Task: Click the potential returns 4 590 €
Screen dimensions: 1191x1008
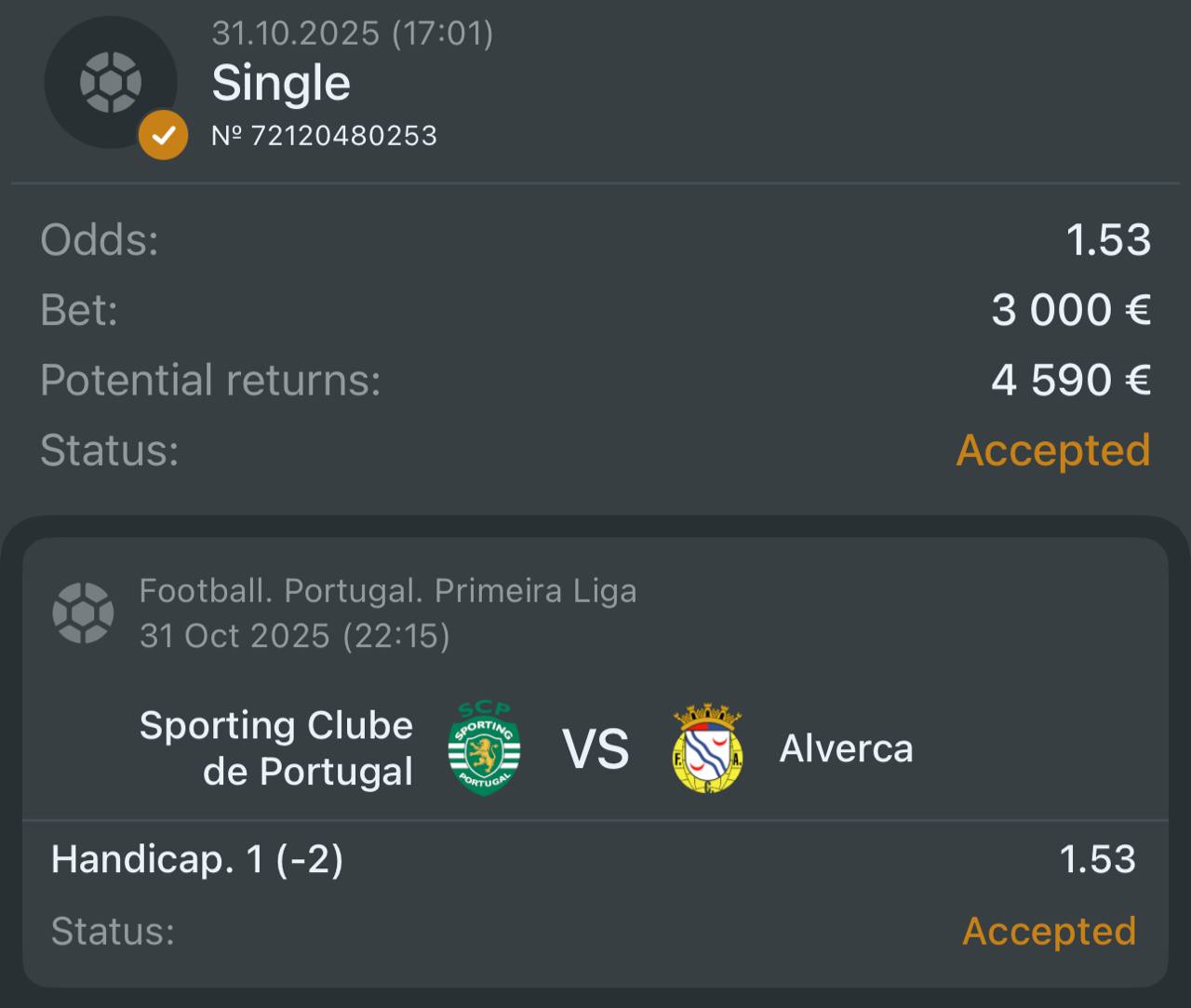Action: click(x=1071, y=380)
